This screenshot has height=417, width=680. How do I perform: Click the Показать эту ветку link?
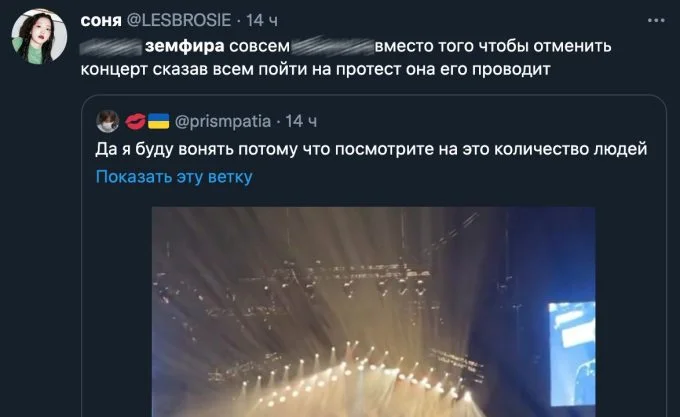(174, 177)
